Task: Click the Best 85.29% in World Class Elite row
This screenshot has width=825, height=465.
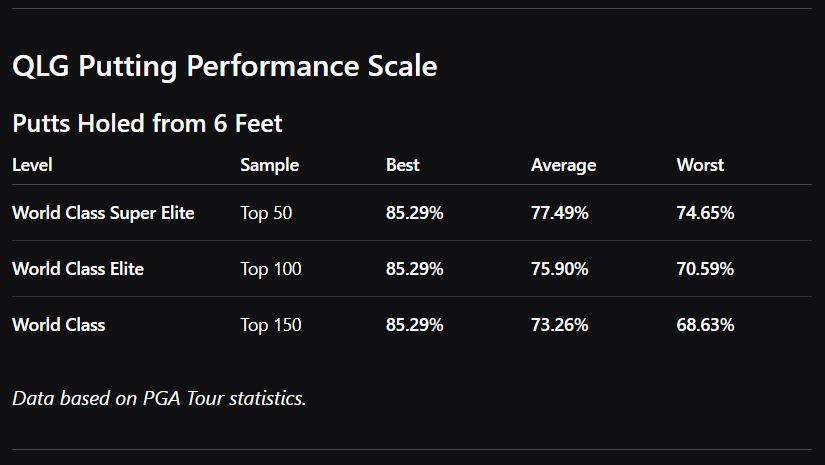Action: [414, 269]
